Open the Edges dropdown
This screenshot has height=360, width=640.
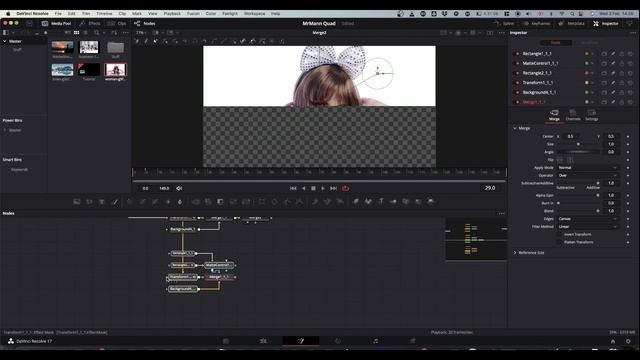point(588,219)
